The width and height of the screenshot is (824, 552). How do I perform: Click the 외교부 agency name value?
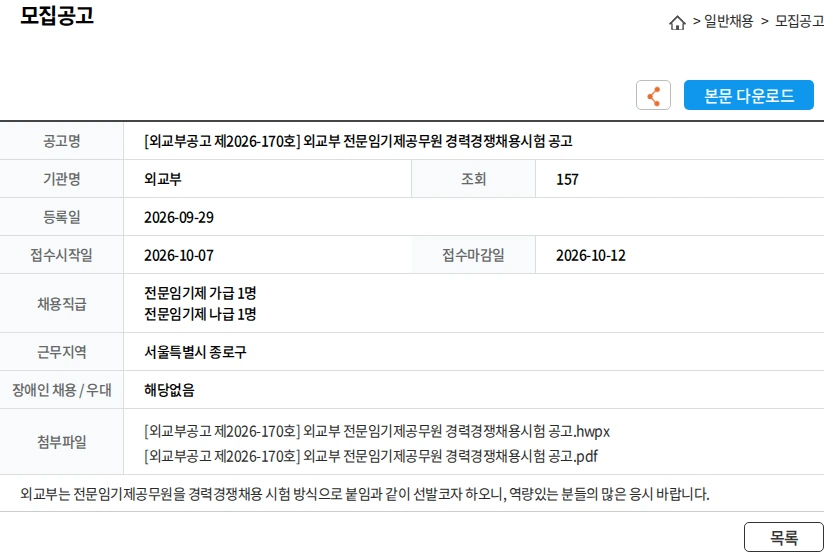(162, 179)
